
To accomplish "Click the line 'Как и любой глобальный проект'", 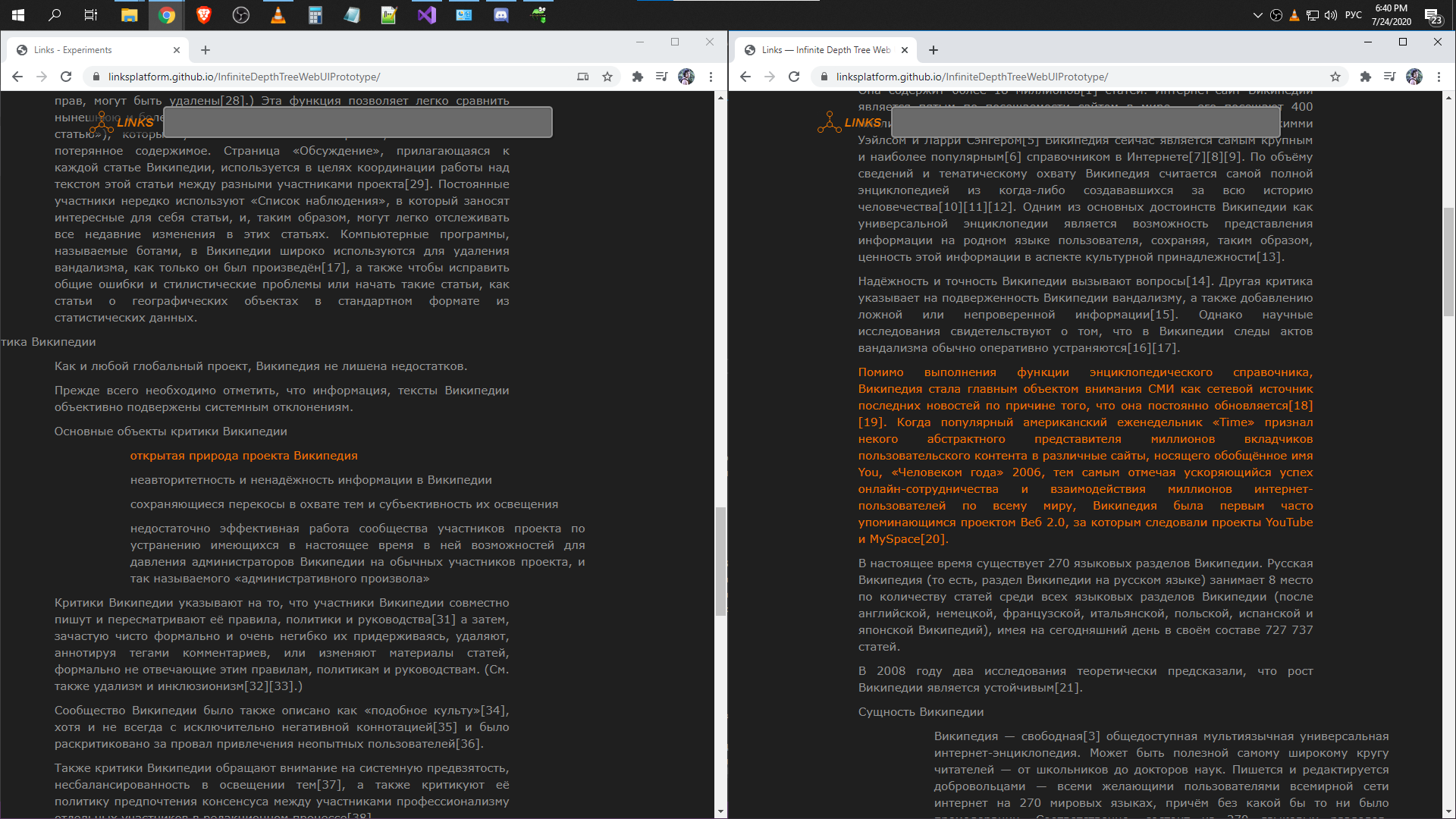I will tap(260, 366).
